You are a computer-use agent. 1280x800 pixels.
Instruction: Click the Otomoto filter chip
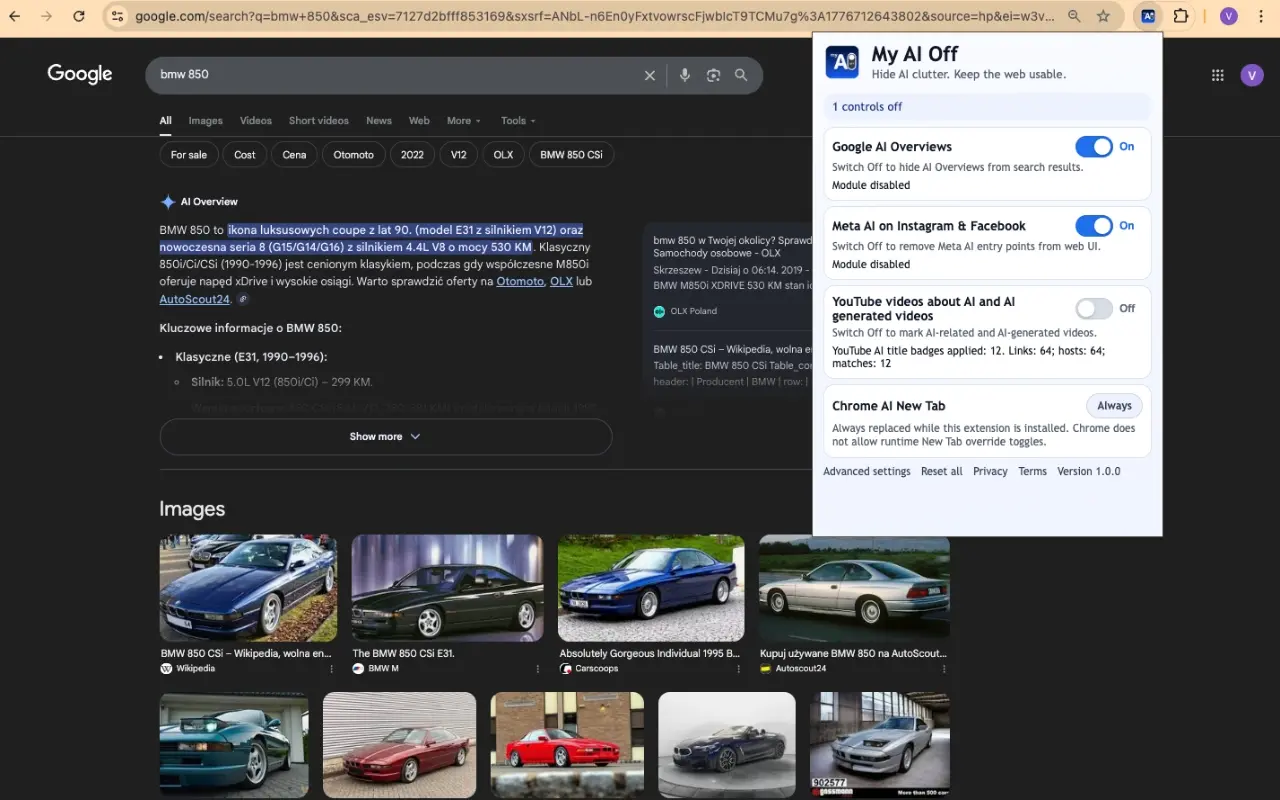pos(354,155)
